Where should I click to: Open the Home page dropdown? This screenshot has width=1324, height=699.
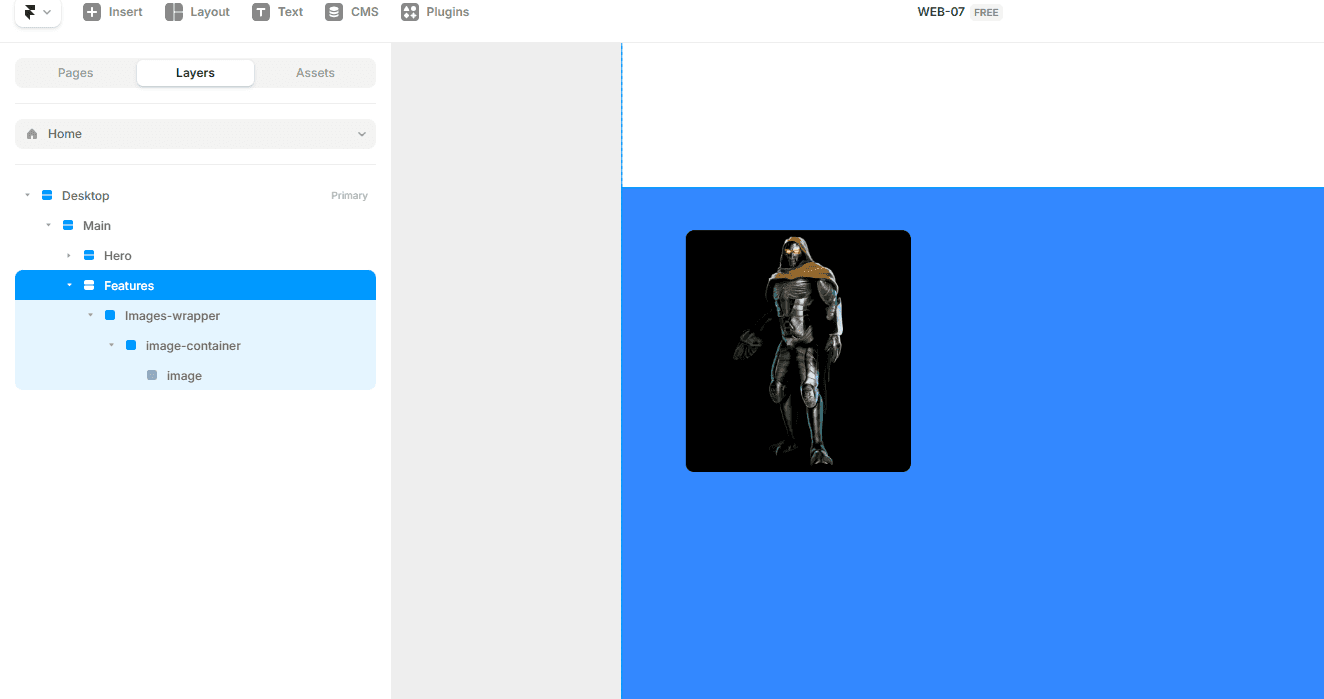[x=195, y=134]
